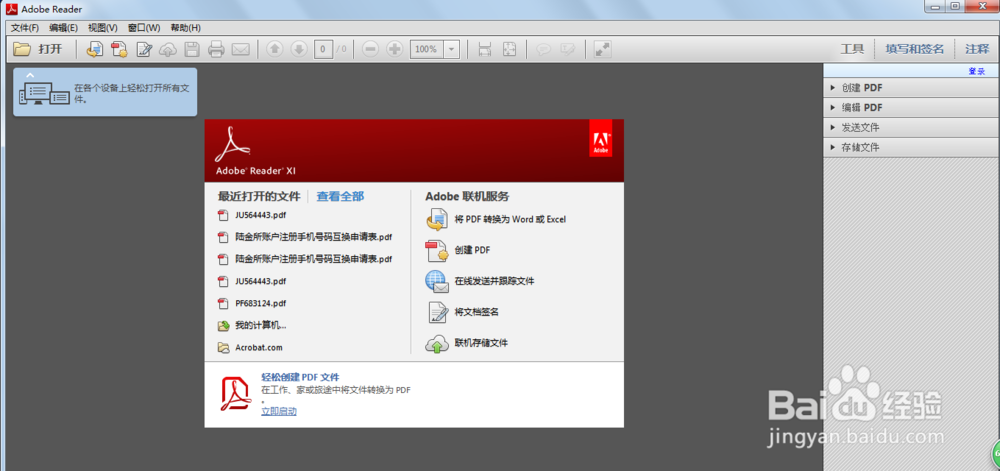
Task: Click the fit width scrolling mode icon
Action: pos(485,49)
